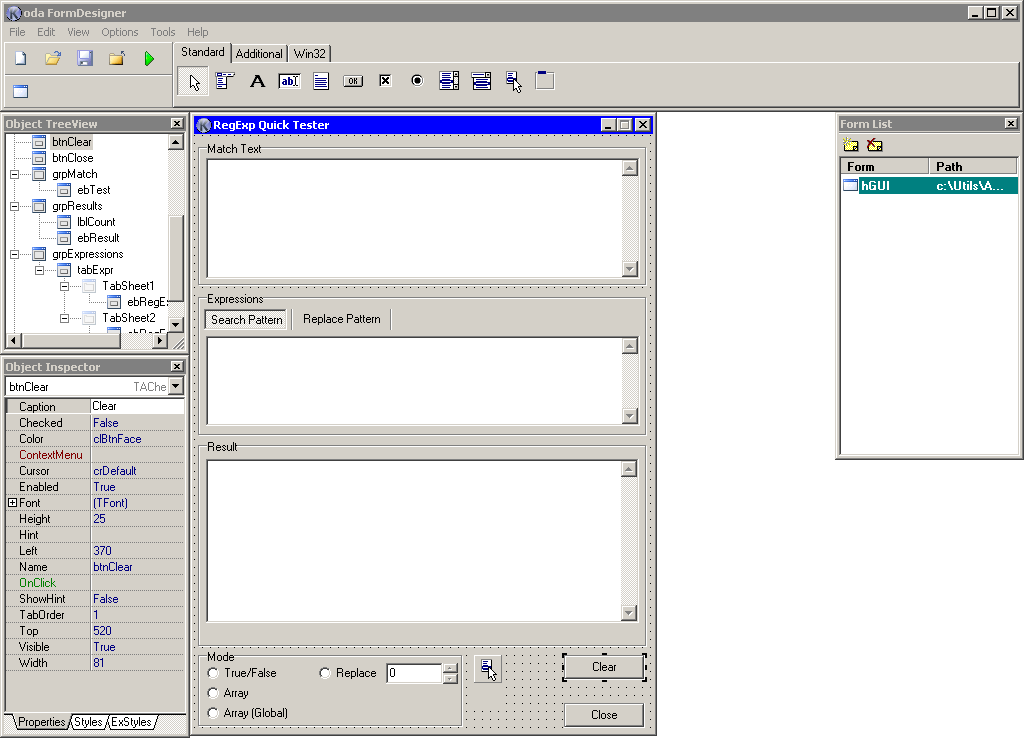The height and width of the screenshot is (740, 1024).
Task: Click the Run form green play icon
Action: coord(149,59)
